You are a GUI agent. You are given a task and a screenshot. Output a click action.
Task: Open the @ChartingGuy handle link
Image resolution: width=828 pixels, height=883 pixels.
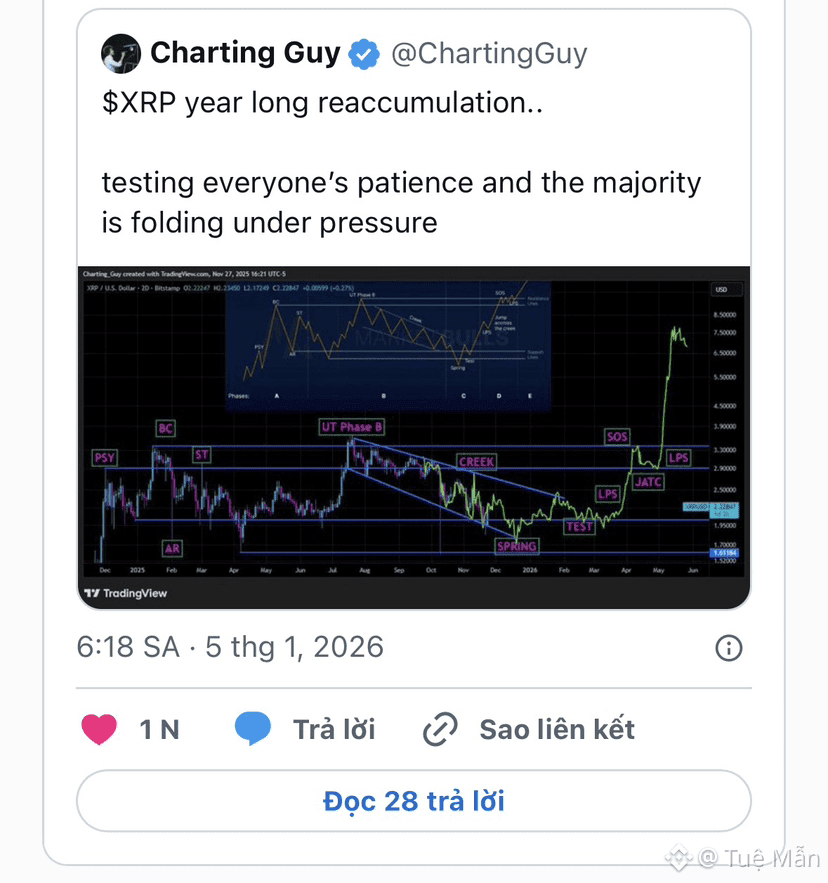(488, 54)
